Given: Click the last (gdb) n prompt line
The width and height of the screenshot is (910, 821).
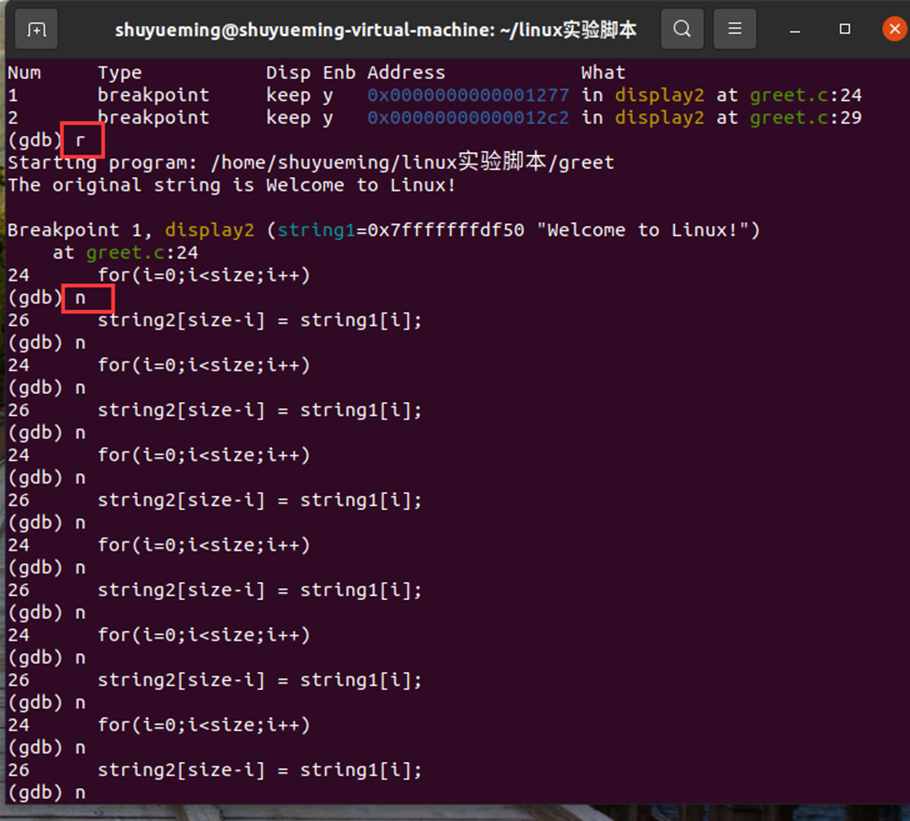Looking at the screenshot, I should click(46, 793).
